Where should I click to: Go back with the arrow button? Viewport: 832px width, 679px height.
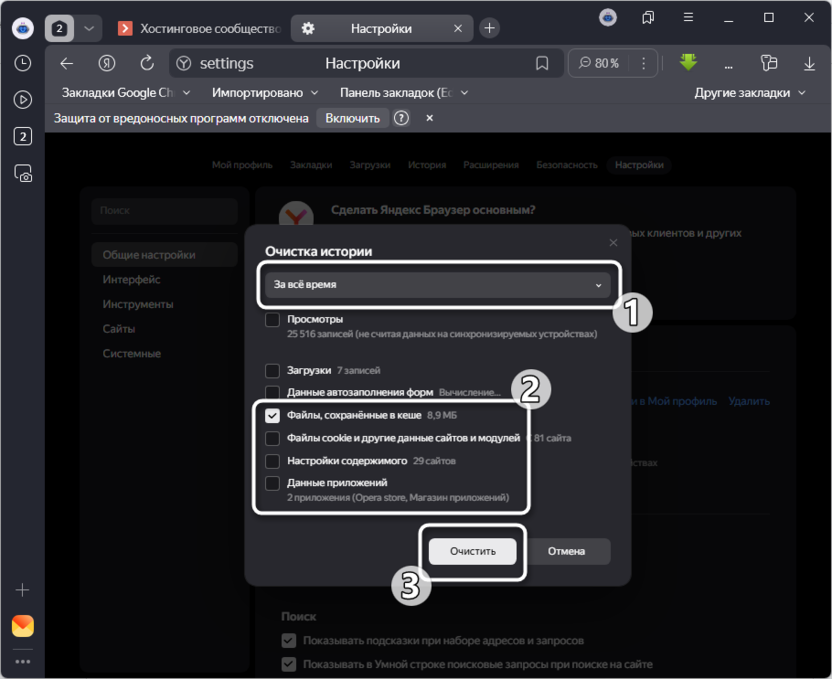point(67,64)
